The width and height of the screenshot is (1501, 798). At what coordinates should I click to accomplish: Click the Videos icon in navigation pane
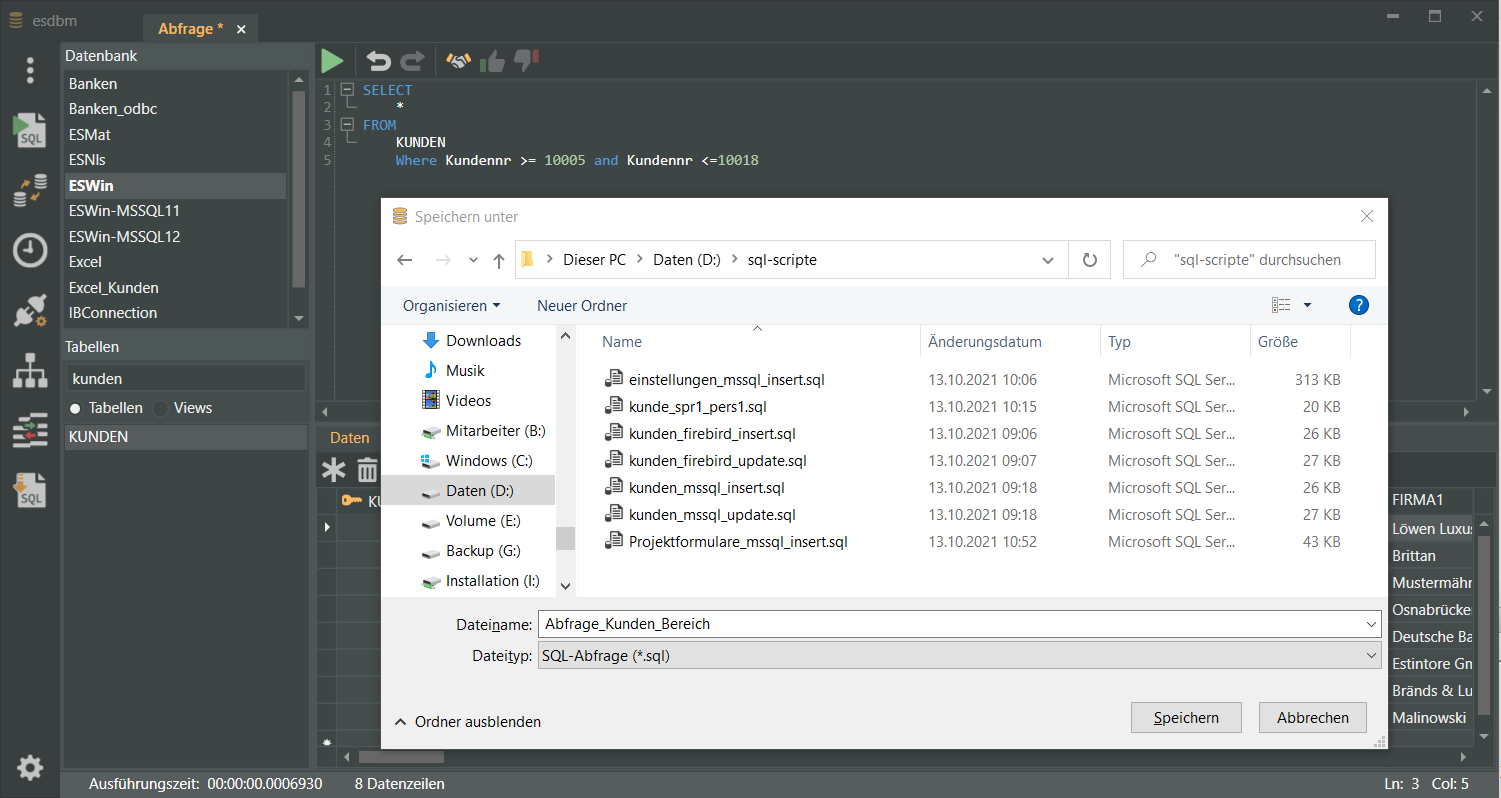tap(431, 400)
